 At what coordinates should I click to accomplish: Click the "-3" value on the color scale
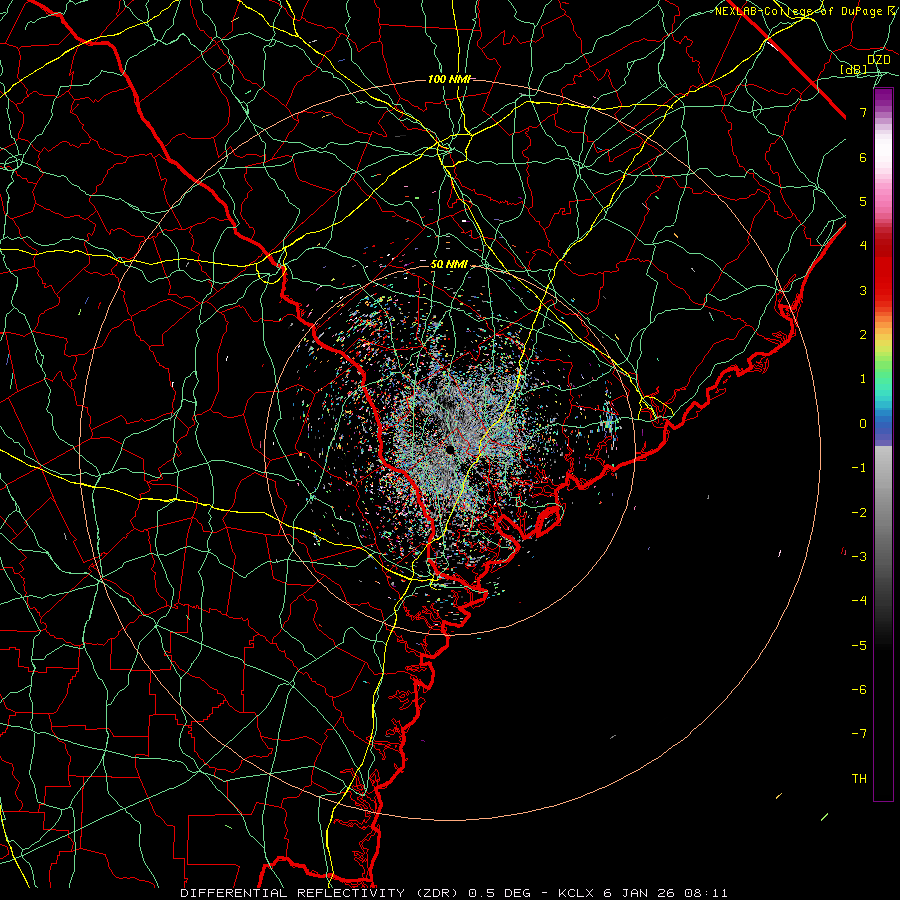click(859, 557)
